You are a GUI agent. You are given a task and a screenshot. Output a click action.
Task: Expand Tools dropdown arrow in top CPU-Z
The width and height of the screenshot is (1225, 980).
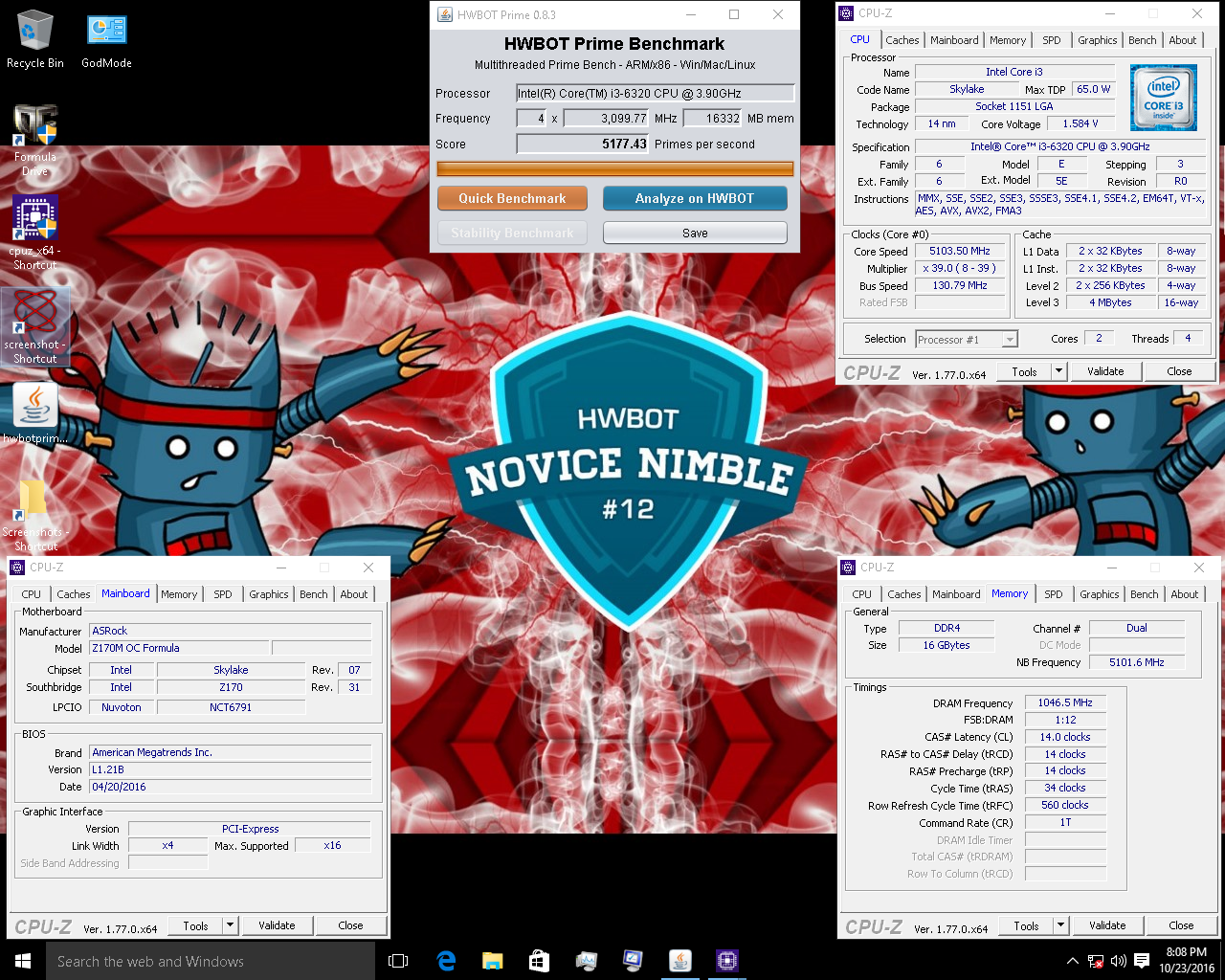pyautogui.click(x=1058, y=371)
